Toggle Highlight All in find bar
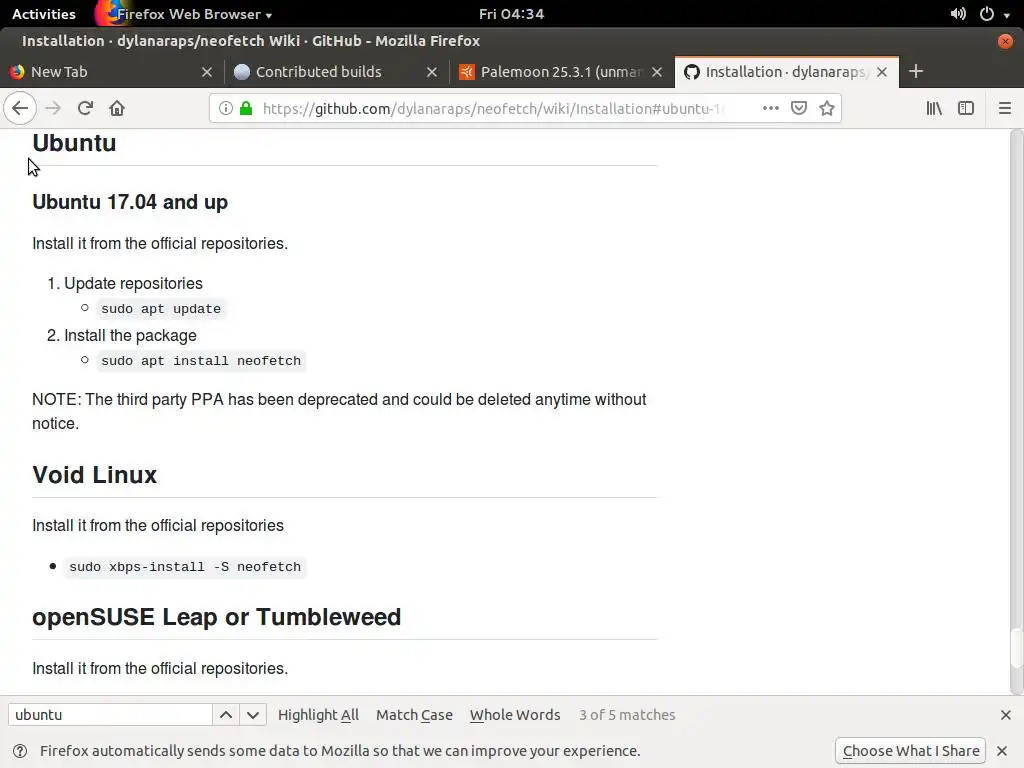This screenshot has height=768, width=1024. click(318, 714)
